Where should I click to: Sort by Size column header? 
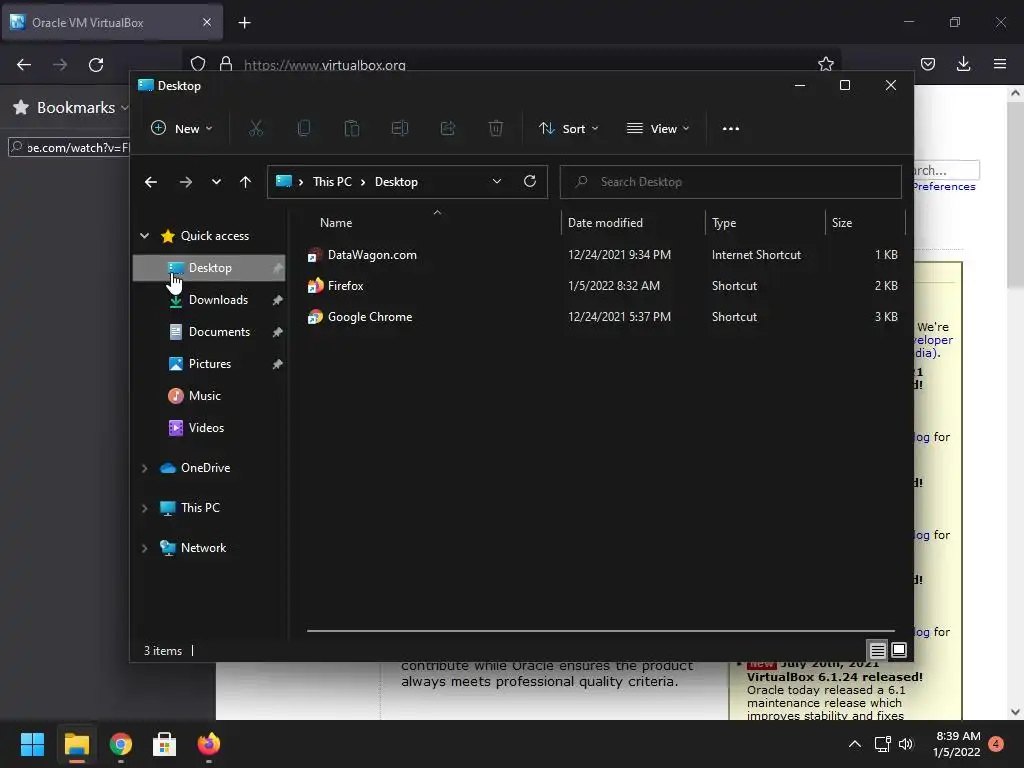coord(865,223)
